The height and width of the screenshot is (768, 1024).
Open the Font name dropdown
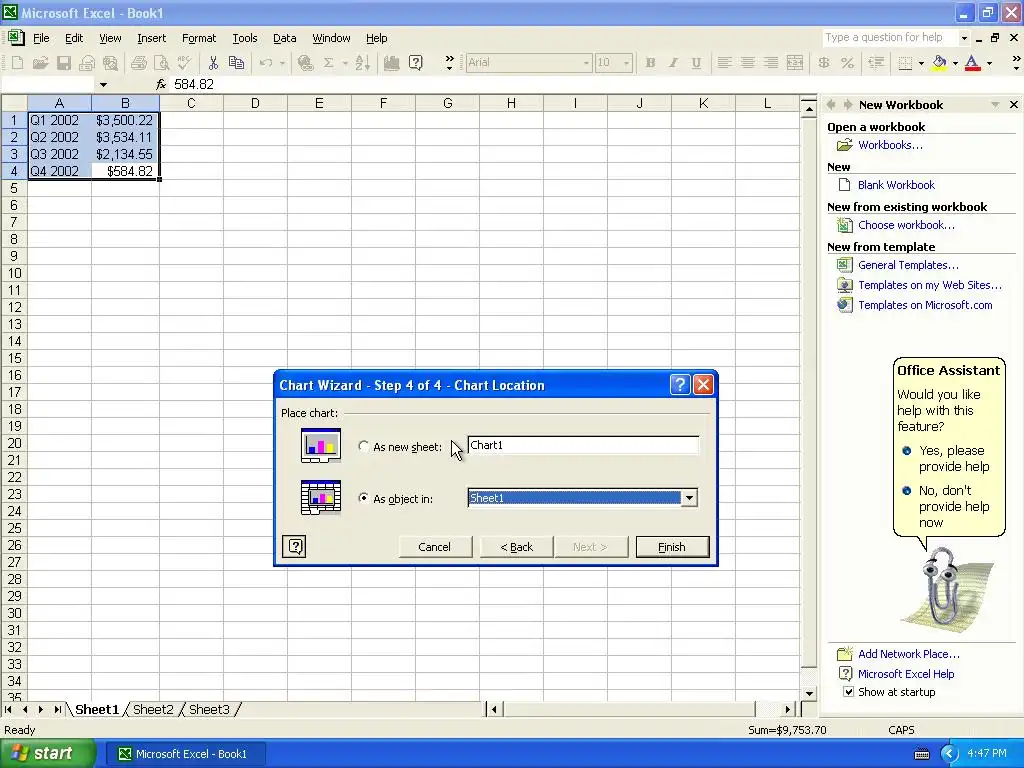click(x=586, y=63)
